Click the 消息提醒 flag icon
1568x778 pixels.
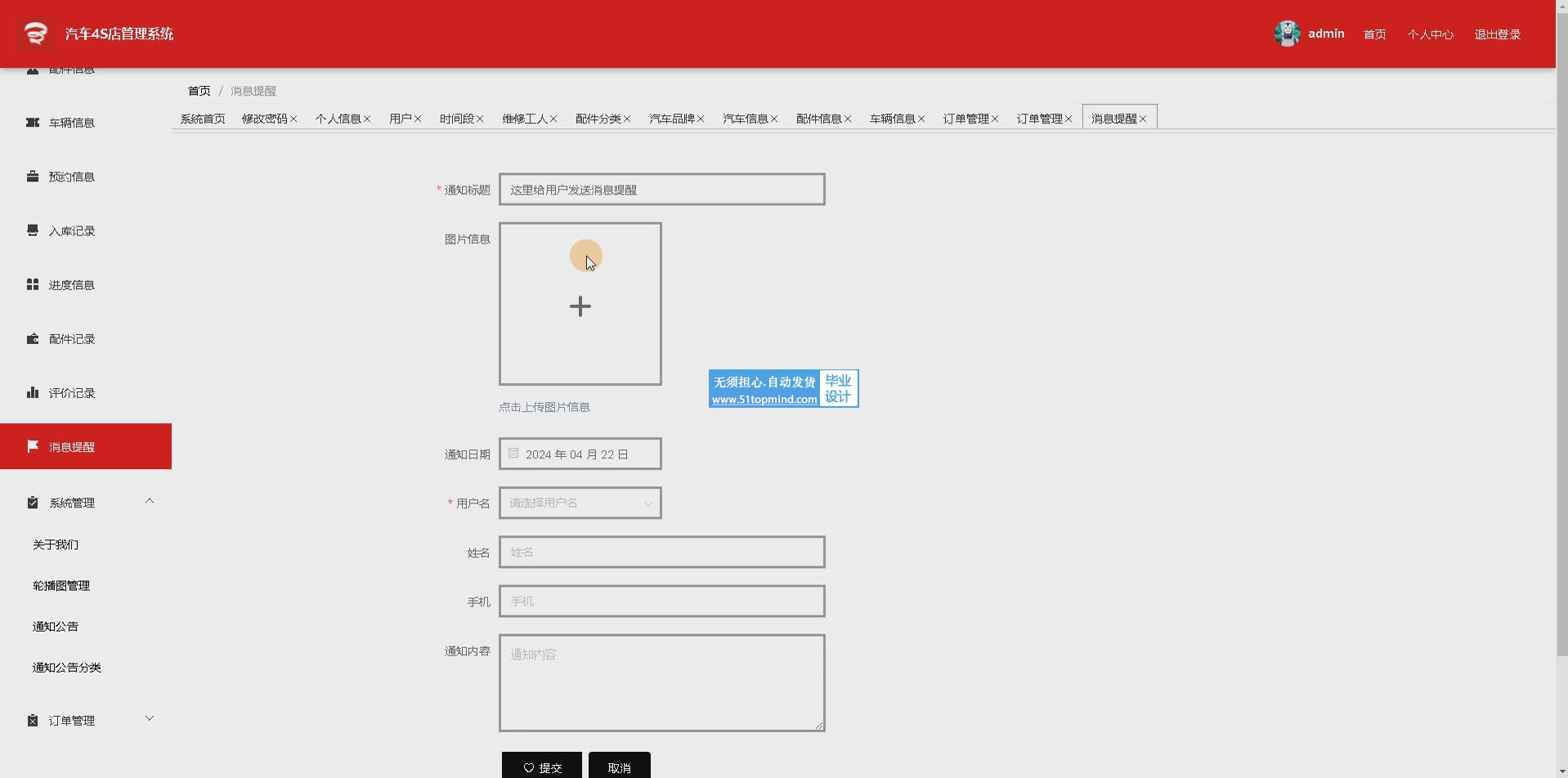click(x=33, y=446)
